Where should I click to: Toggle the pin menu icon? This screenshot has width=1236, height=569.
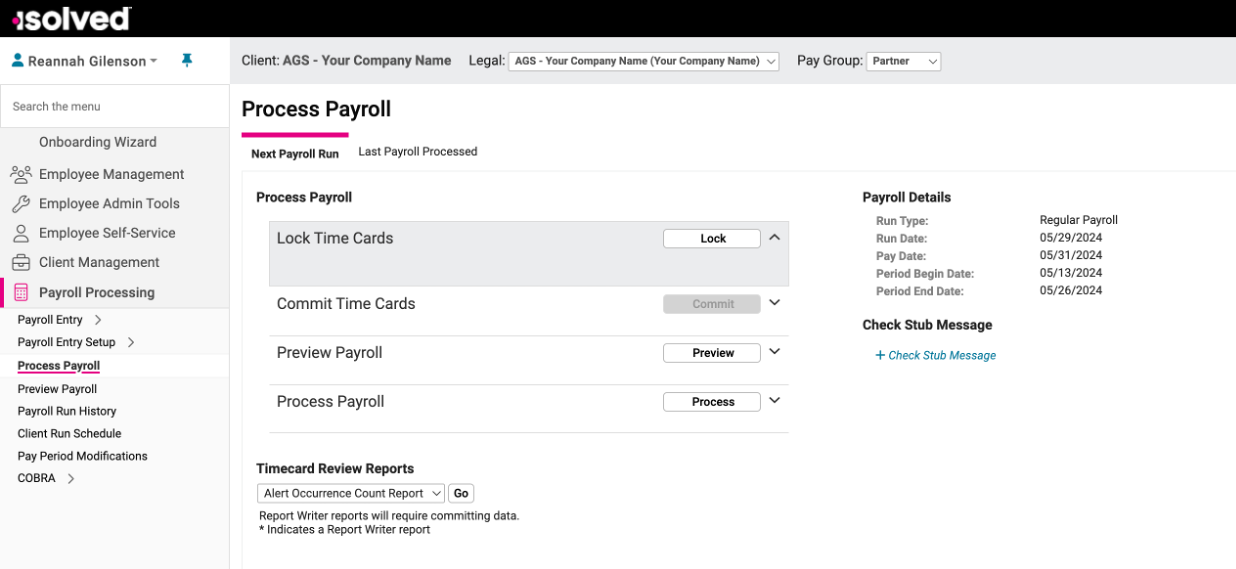click(186, 61)
